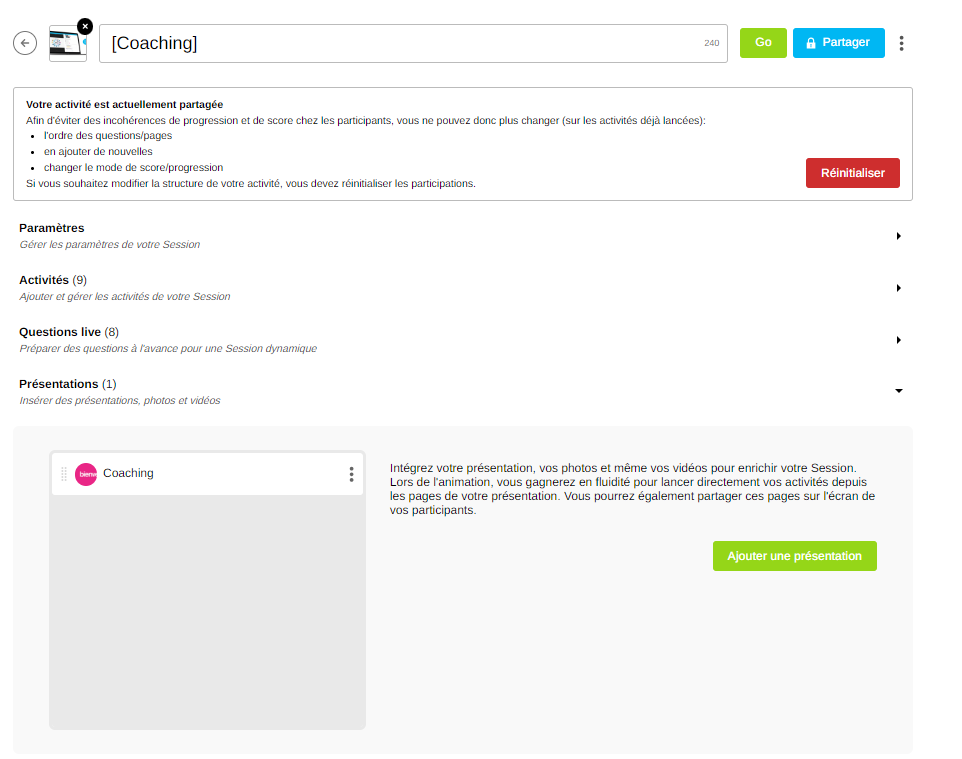Click the Présentations (1) heading
This screenshot has height=759, width=962.
pyautogui.click(x=67, y=384)
